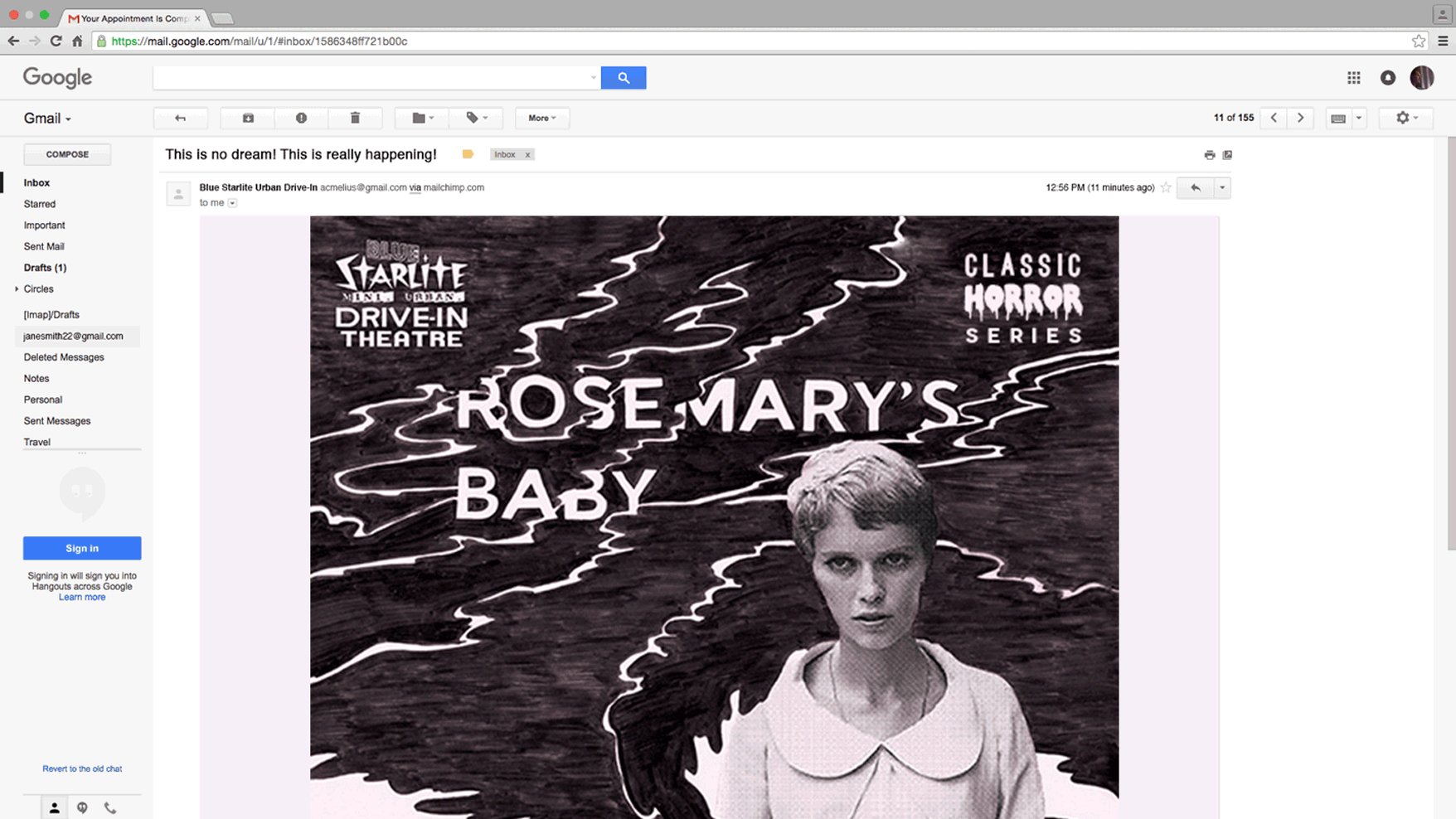Reload the page
The image size is (1456, 819).
[x=56, y=41]
